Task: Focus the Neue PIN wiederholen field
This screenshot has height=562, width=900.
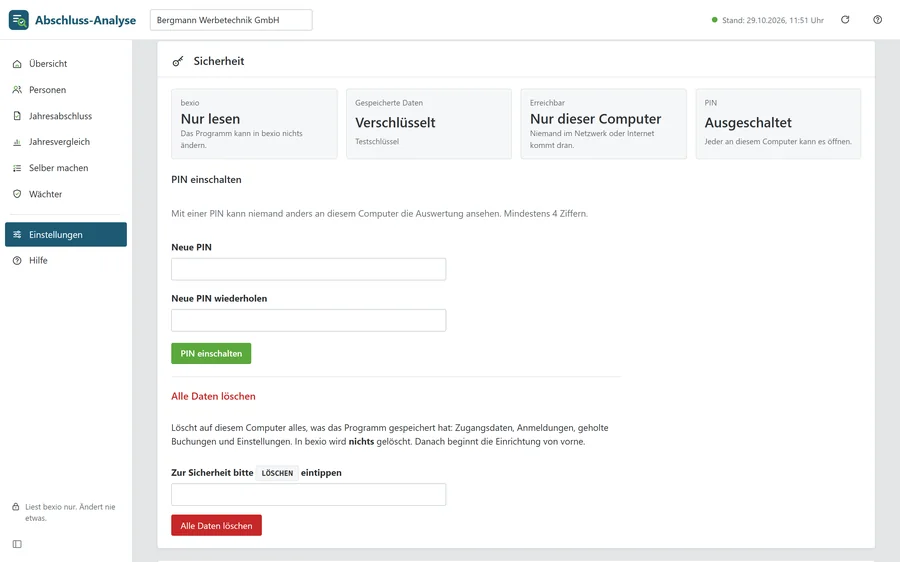Action: tap(308, 320)
